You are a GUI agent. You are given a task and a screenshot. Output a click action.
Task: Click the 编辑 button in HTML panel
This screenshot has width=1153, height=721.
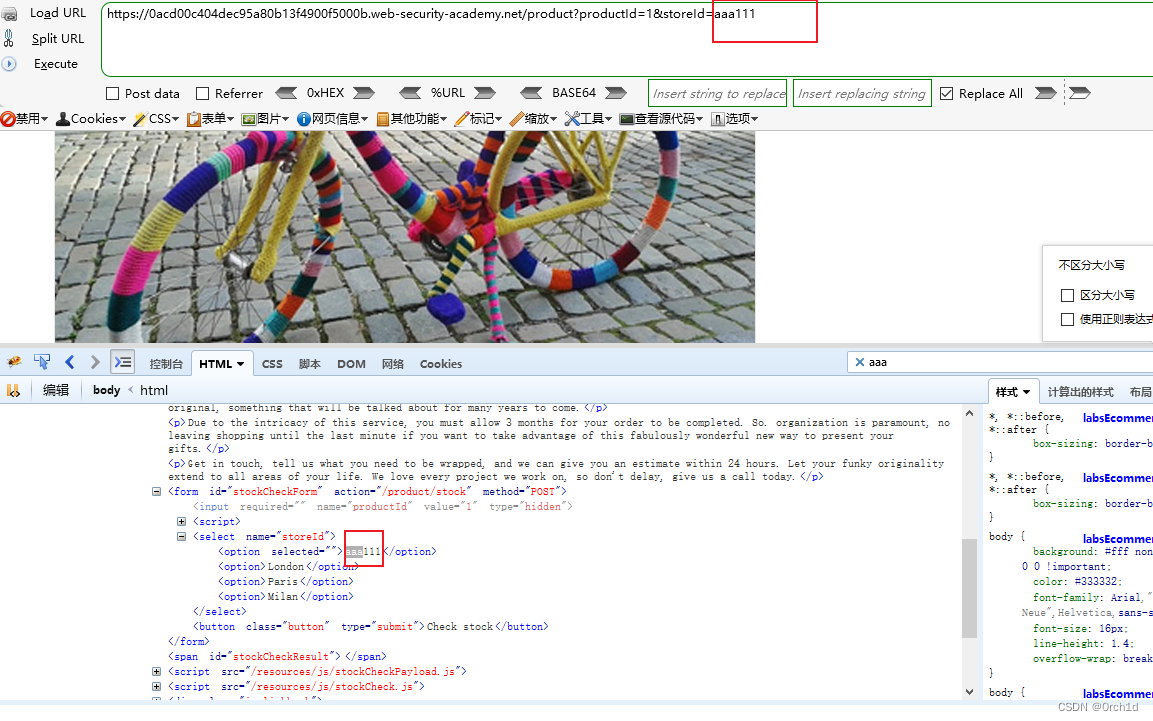point(56,390)
